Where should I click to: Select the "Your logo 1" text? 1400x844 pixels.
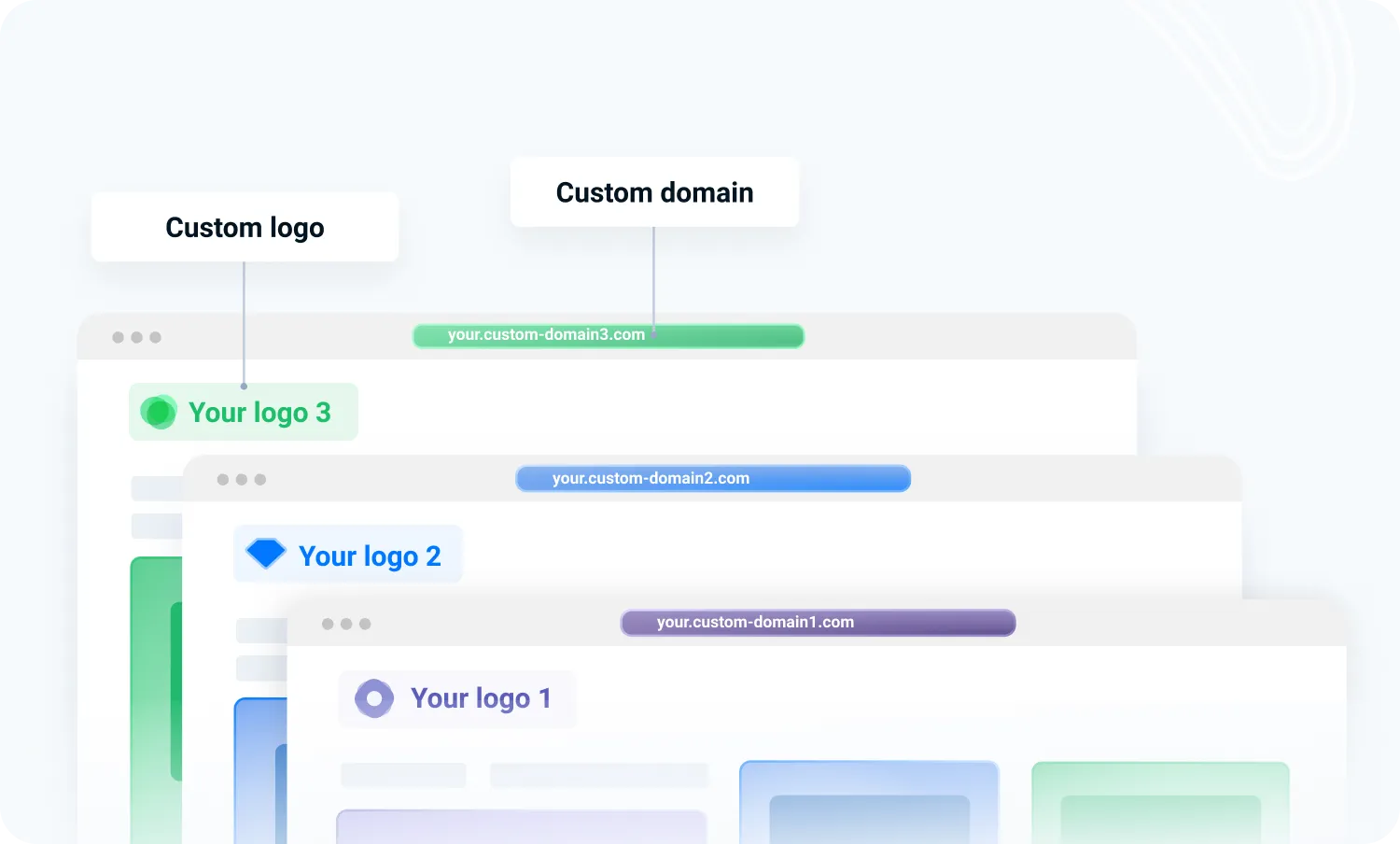pos(481,698)
